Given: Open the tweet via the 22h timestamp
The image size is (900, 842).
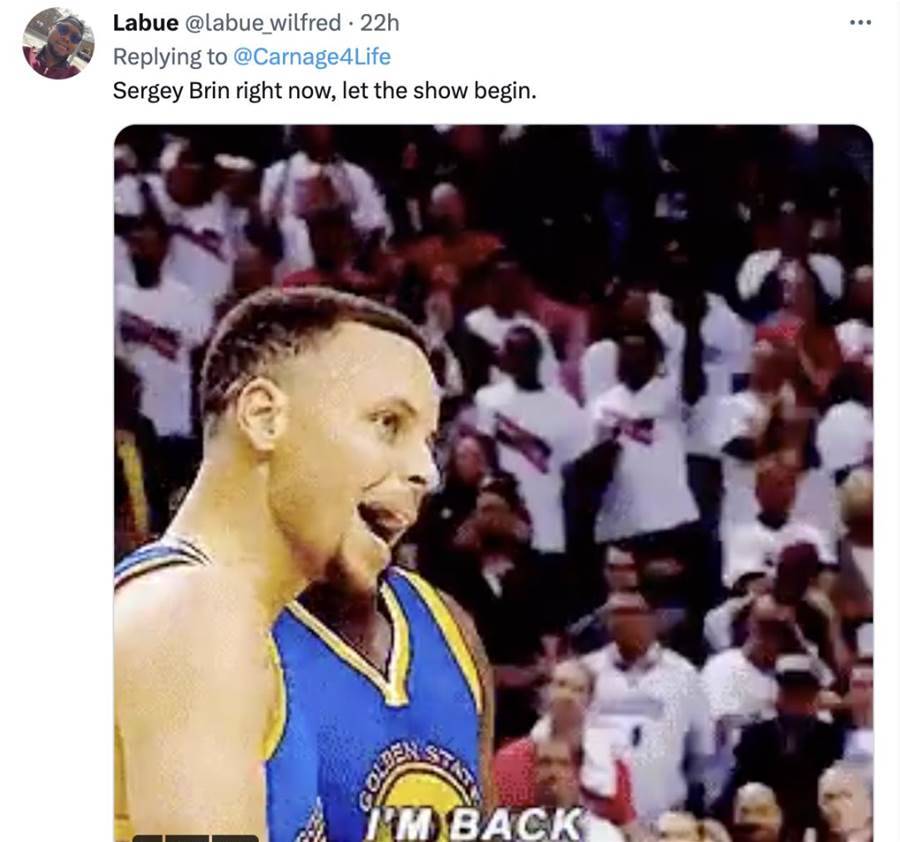Looking at the screenshot, I should 379,23.
